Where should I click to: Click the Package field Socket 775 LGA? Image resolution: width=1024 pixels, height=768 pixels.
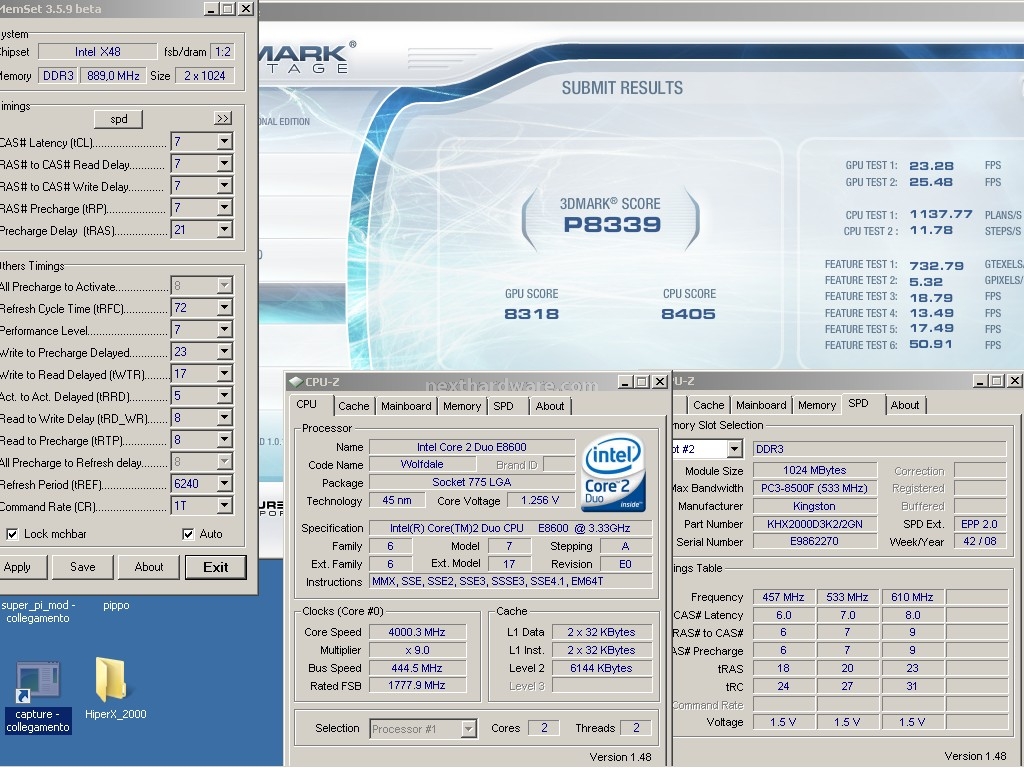472,482
